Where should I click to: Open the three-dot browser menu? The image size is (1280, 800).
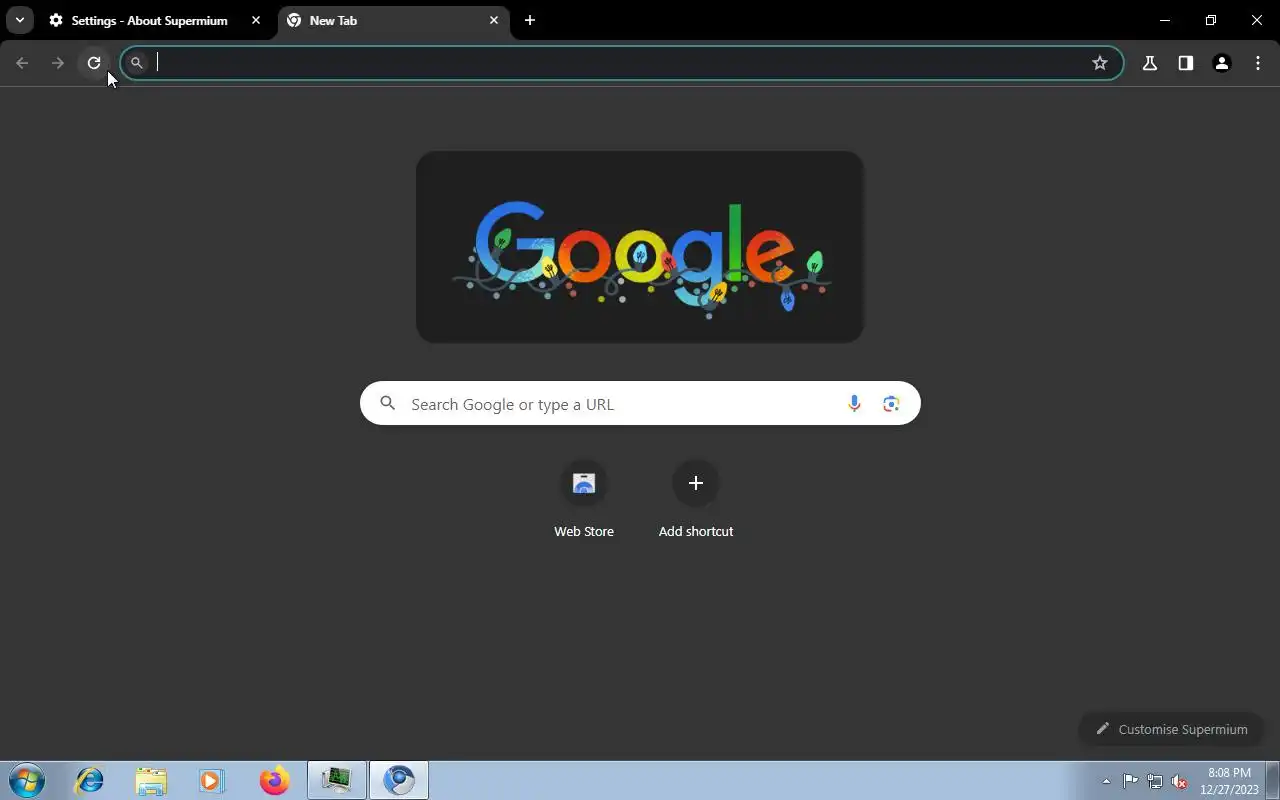click(x=1258, y=63)
